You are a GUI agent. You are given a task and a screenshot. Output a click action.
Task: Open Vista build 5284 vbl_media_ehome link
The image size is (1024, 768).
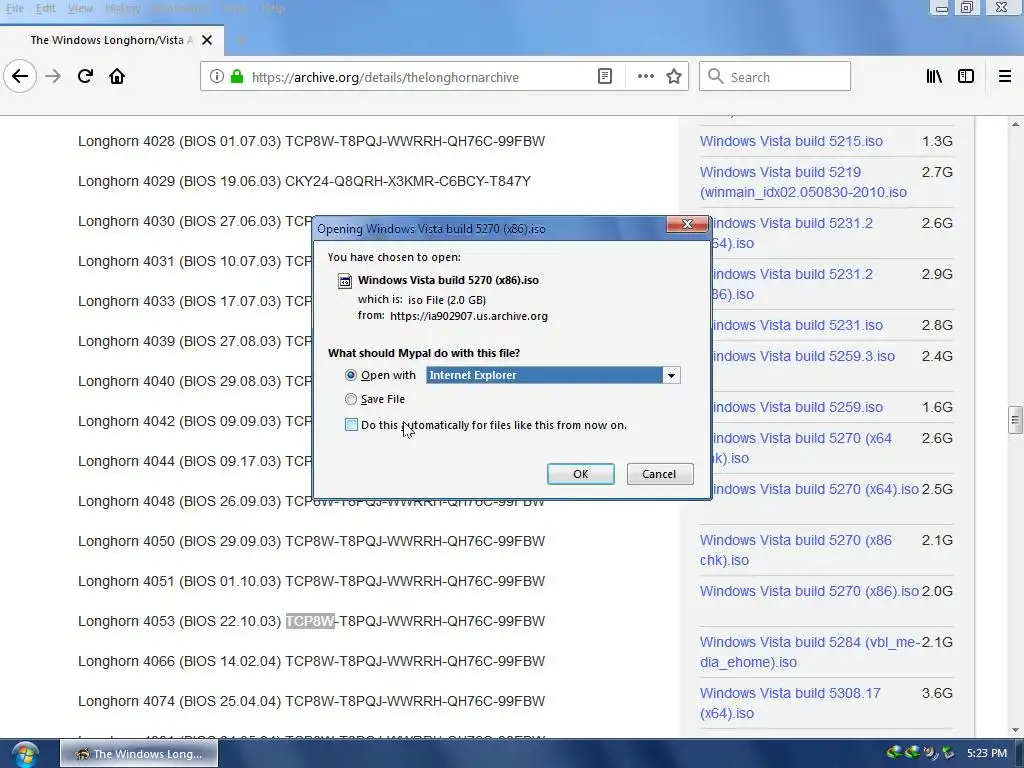coord(810,652)
